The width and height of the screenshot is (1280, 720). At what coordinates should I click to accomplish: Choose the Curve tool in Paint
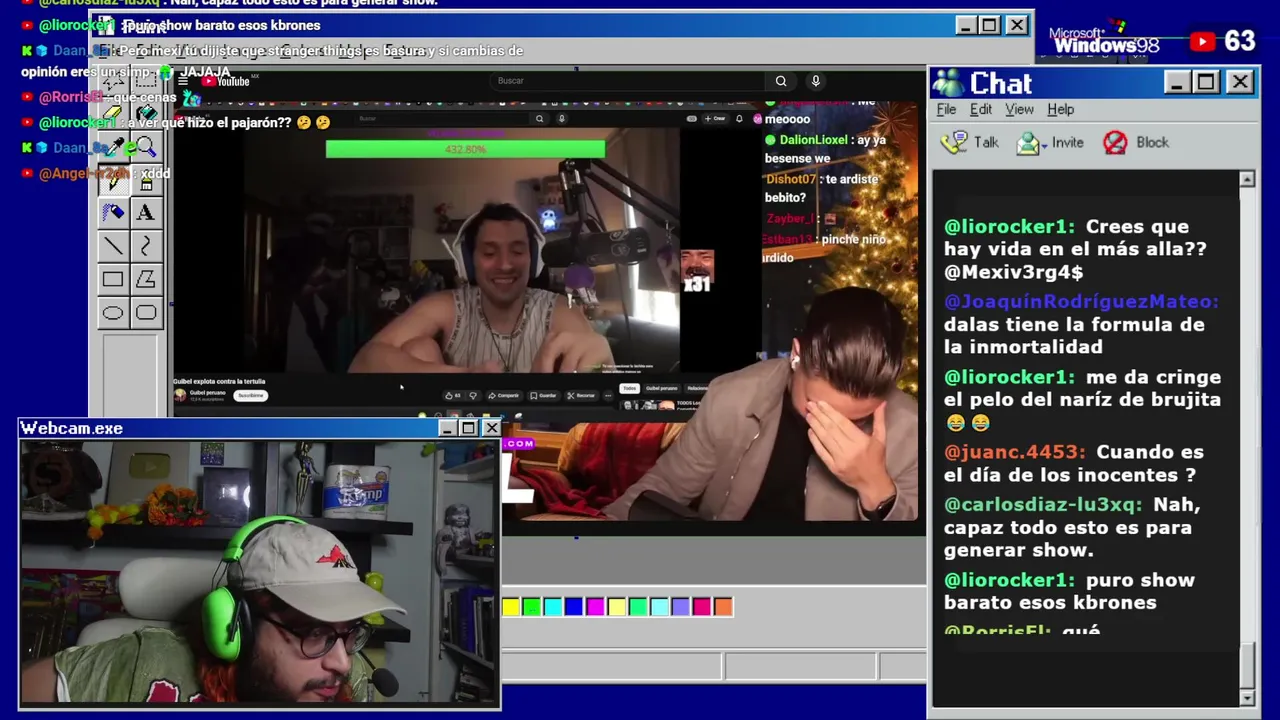coord(146,245)
